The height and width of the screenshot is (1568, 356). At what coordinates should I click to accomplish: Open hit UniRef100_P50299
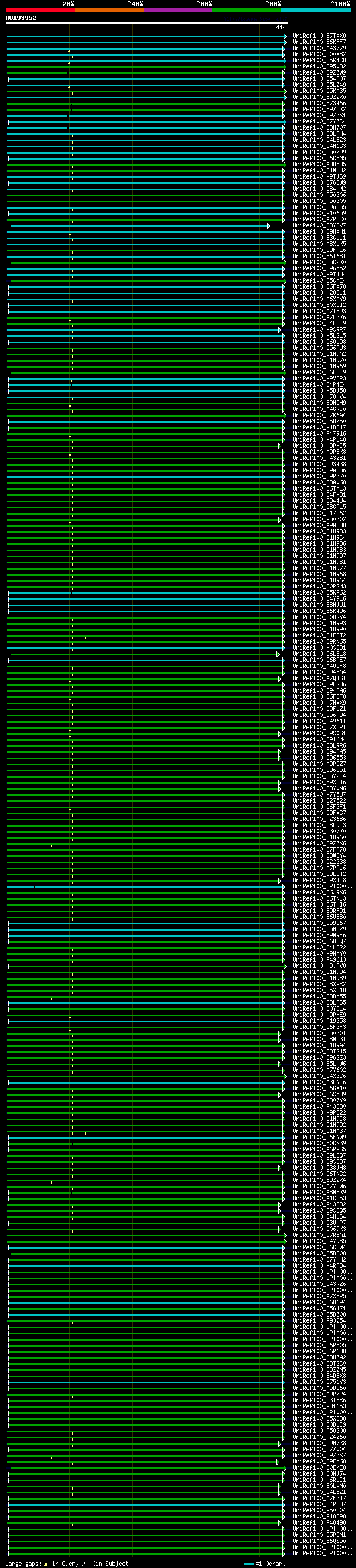(319, 152)
